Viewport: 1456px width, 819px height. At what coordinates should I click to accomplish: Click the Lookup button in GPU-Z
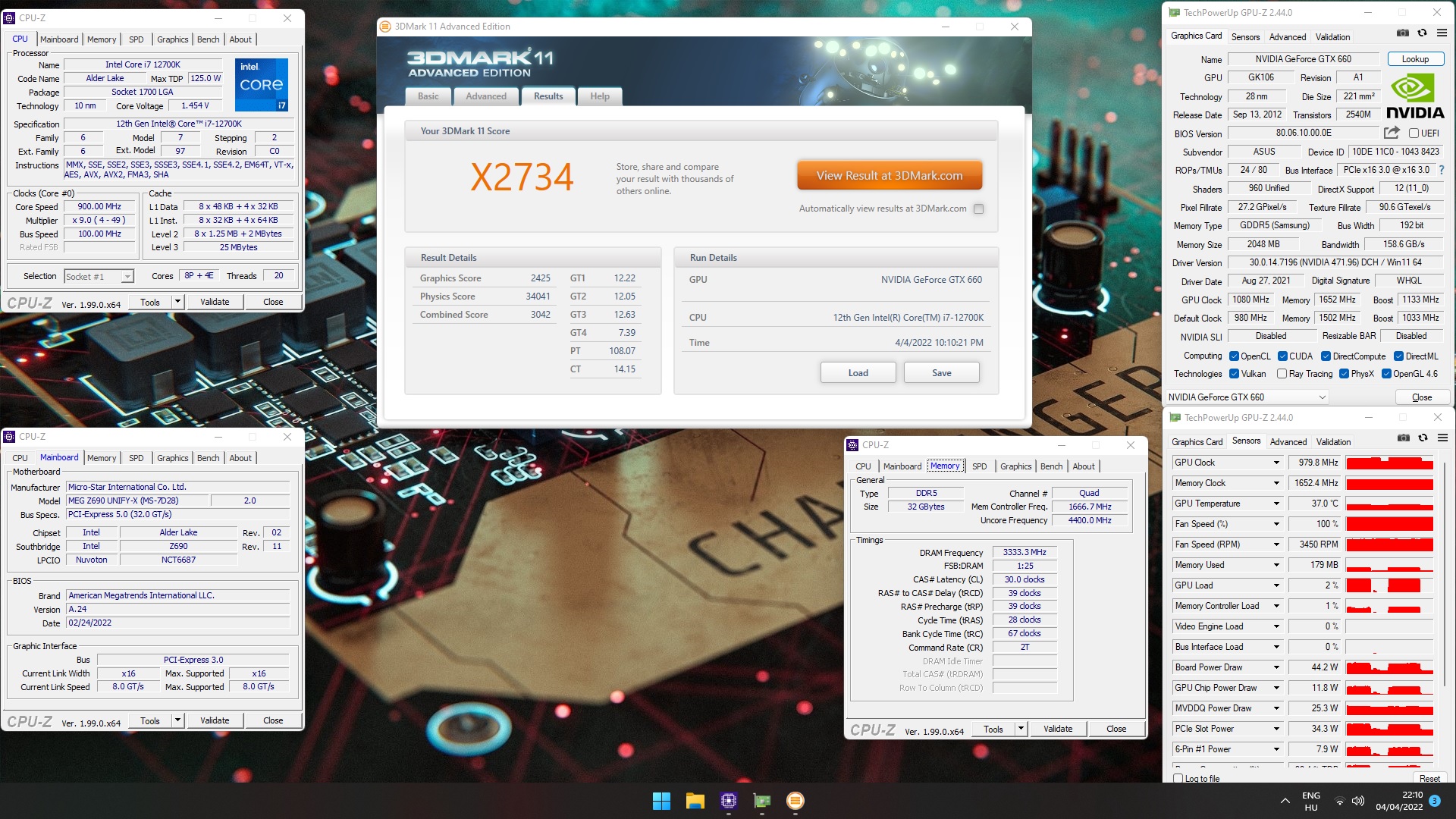tap(1415, 59)
